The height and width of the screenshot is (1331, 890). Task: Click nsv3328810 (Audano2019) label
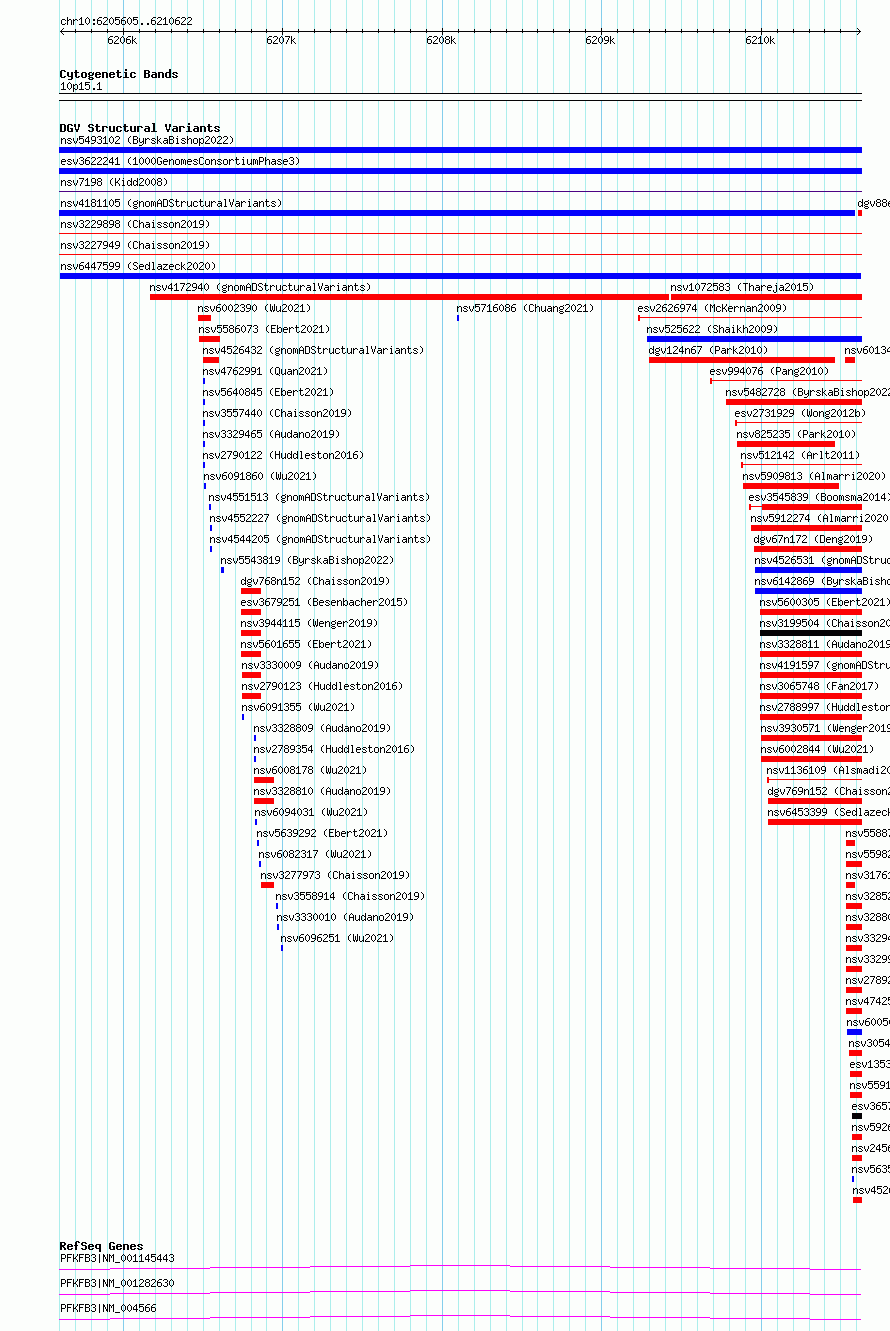click(322, 792)
